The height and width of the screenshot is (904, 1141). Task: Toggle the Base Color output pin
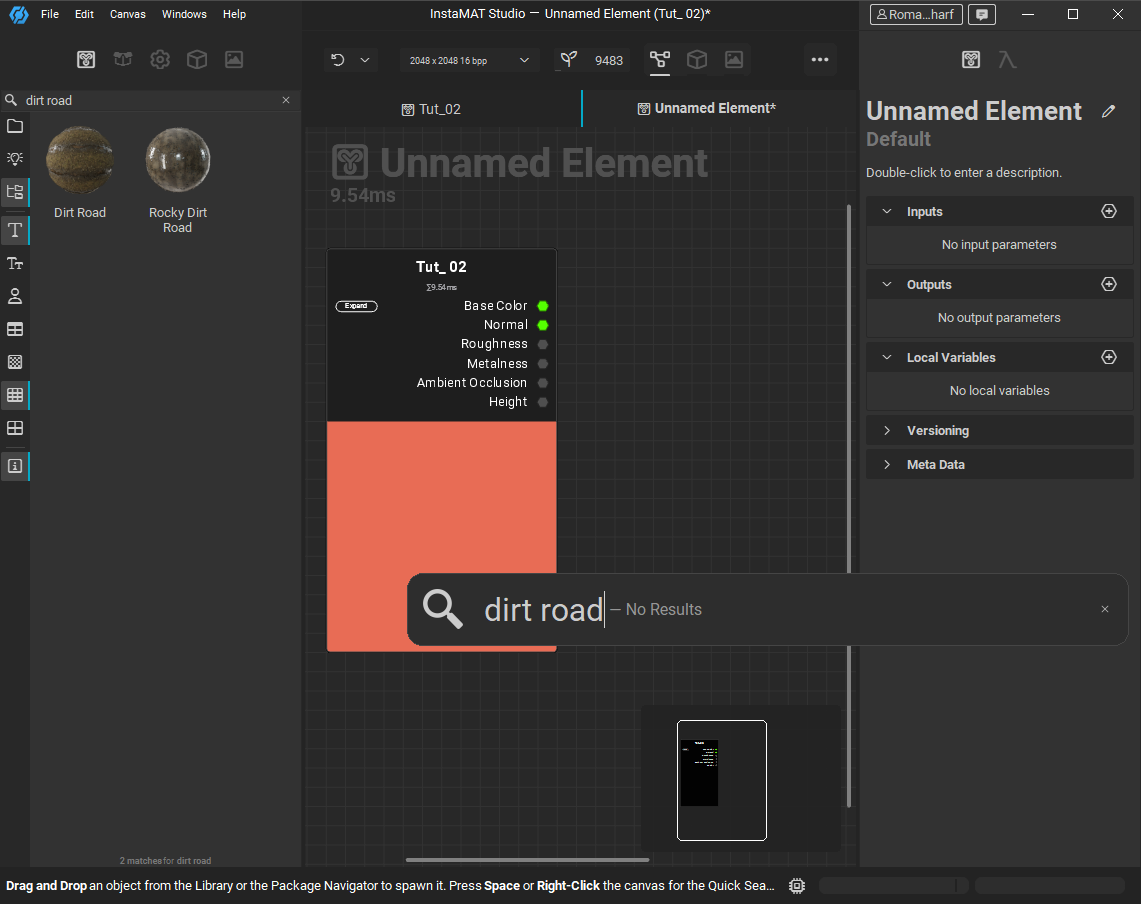(543, 306)
